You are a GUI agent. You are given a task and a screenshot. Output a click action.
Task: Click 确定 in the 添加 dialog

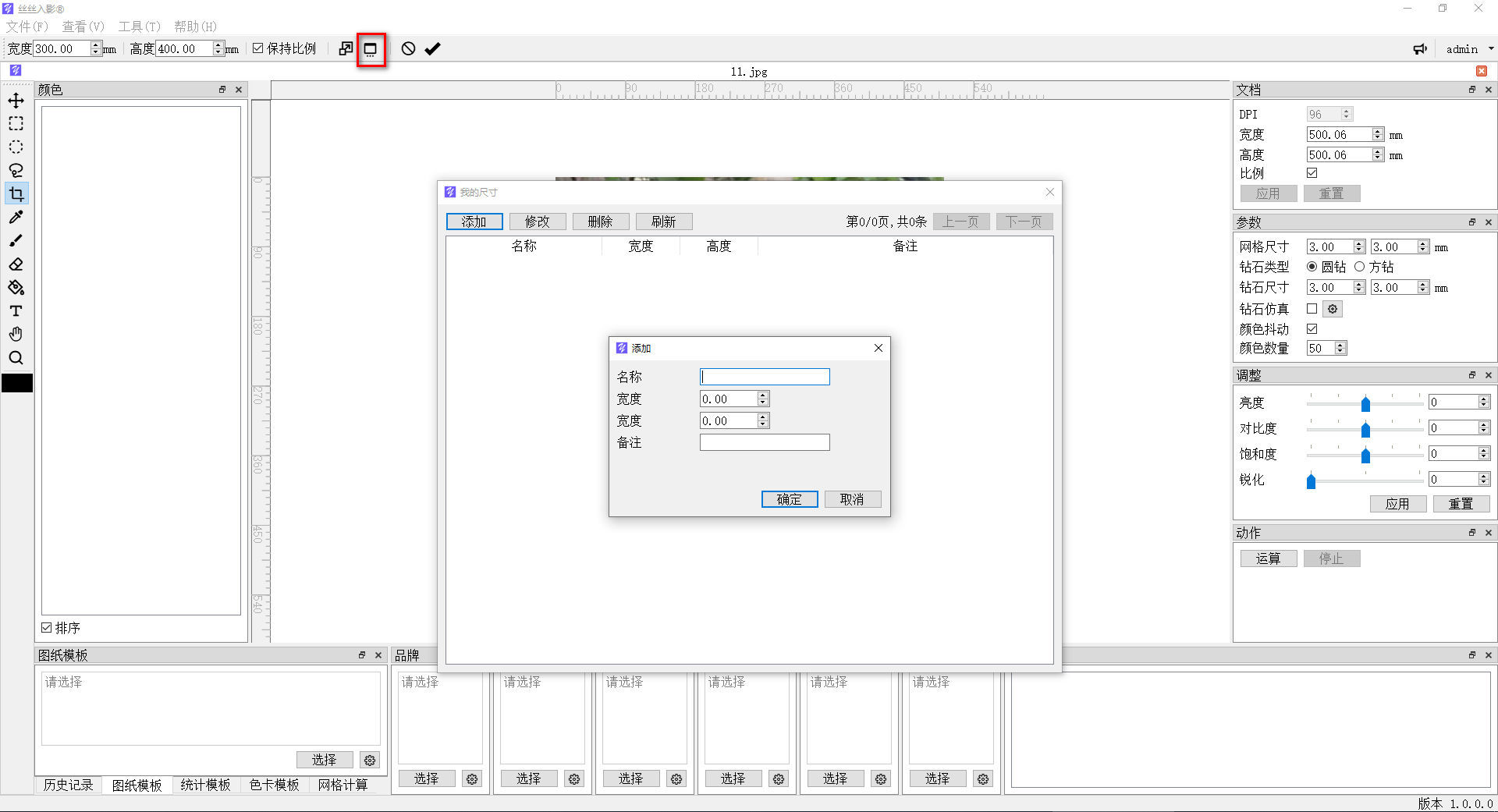pos(789,499)
